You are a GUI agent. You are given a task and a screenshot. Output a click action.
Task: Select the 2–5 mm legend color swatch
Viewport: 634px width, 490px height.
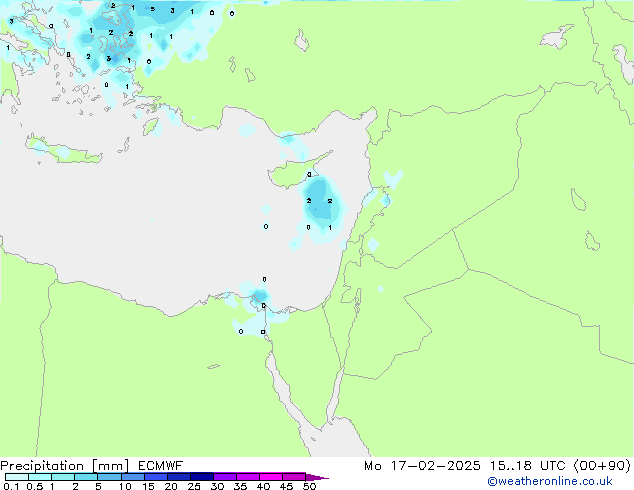click(86, 477)
